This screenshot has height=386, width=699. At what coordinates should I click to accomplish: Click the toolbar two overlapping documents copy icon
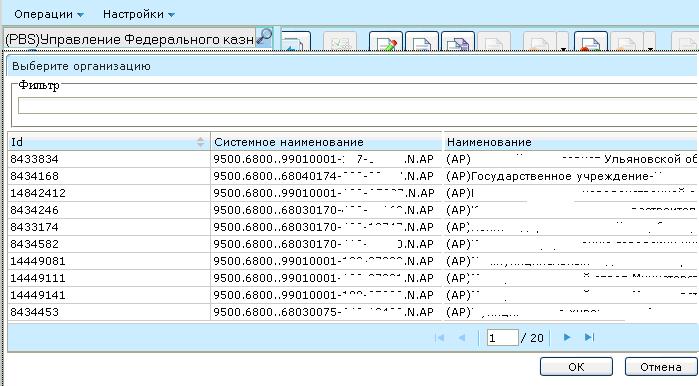tap(458, 41)
